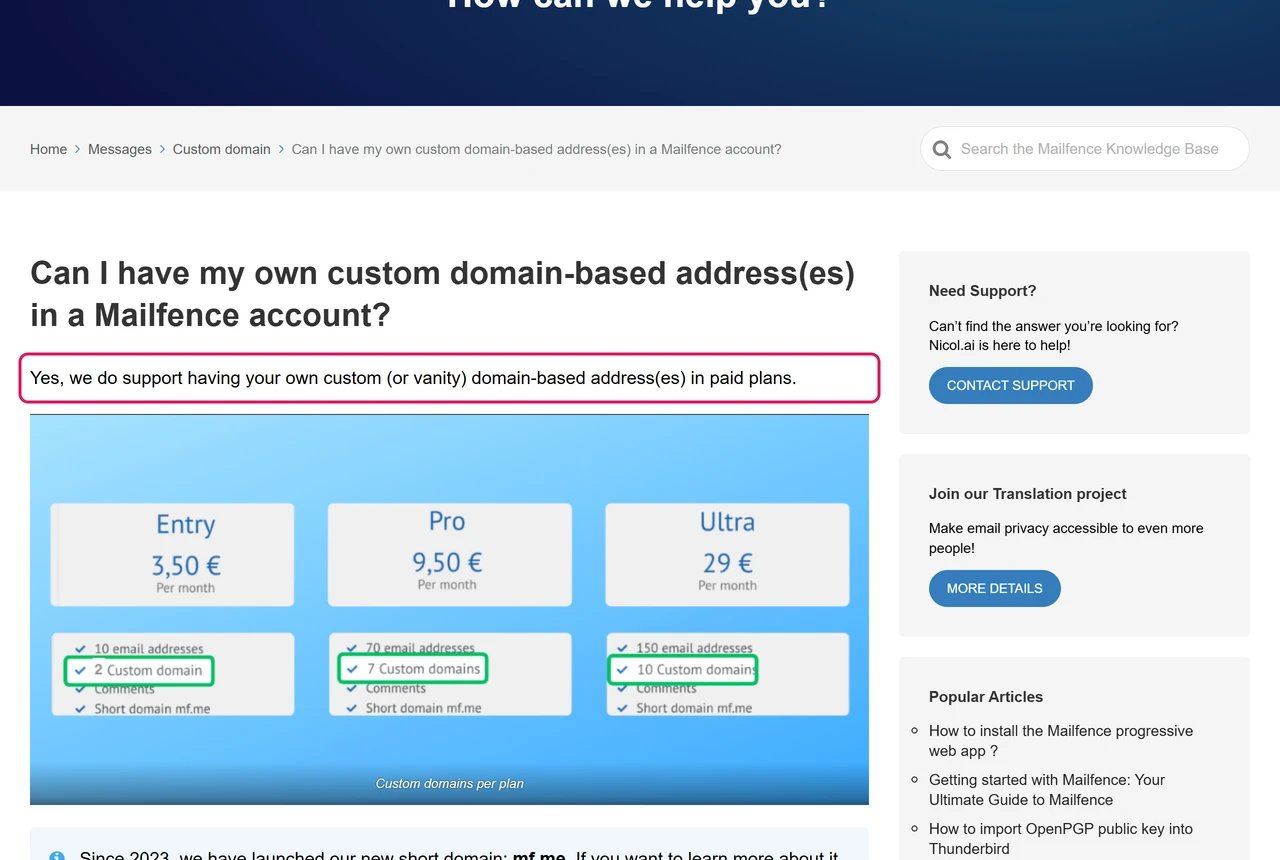
Task: Click the sentence about paid plans support
Action: click(x=413, y=378)
